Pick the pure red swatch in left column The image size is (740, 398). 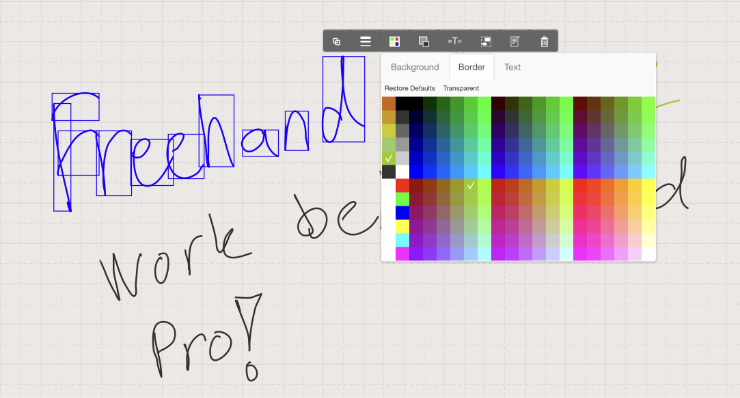402,186
